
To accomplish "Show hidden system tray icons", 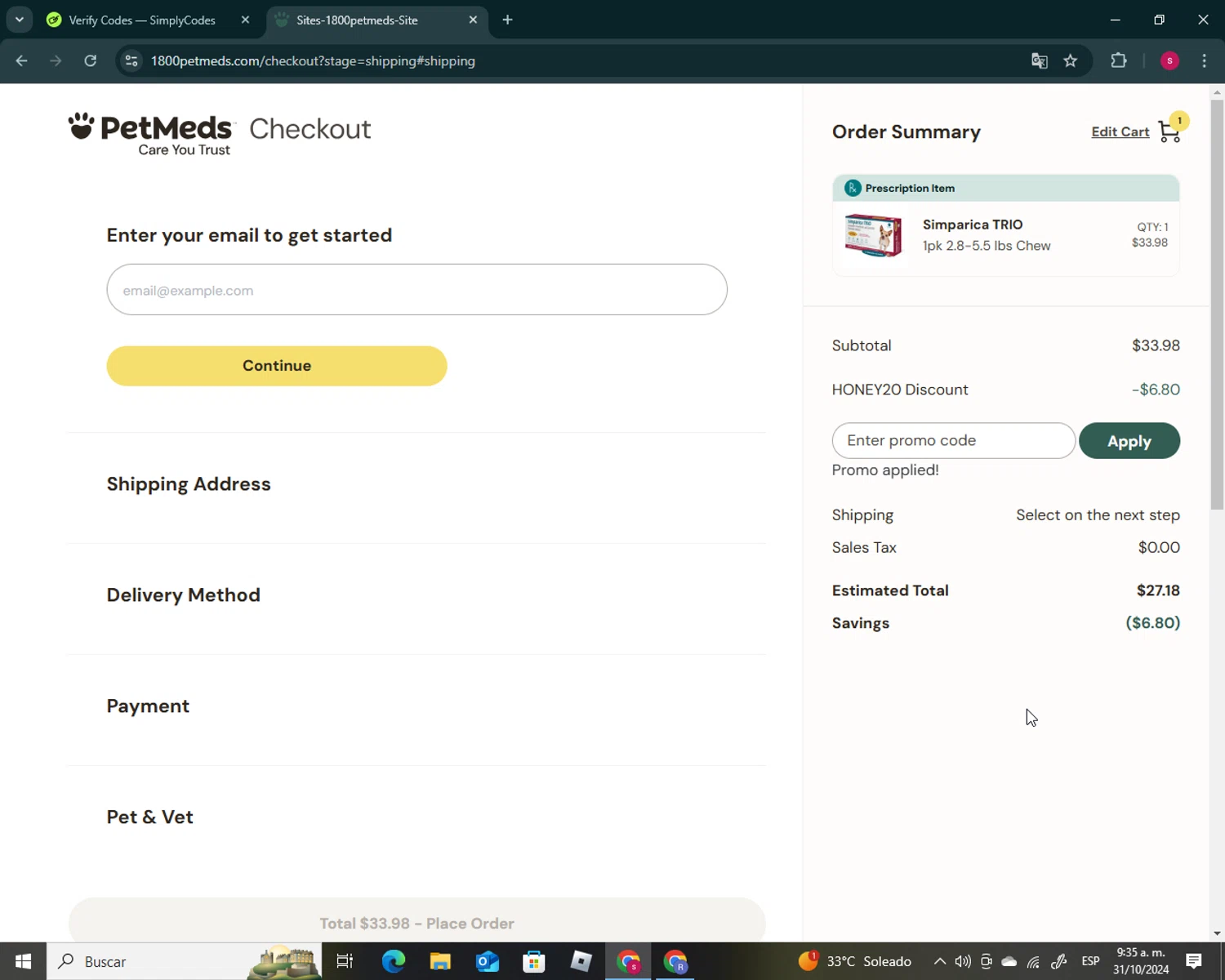I will click(939, 961).
